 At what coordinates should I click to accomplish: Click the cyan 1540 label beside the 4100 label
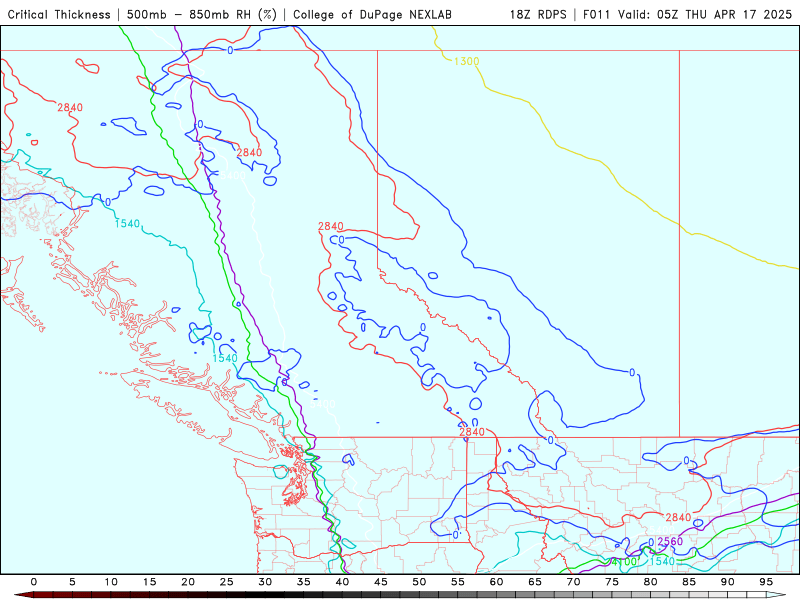(662, 561)
